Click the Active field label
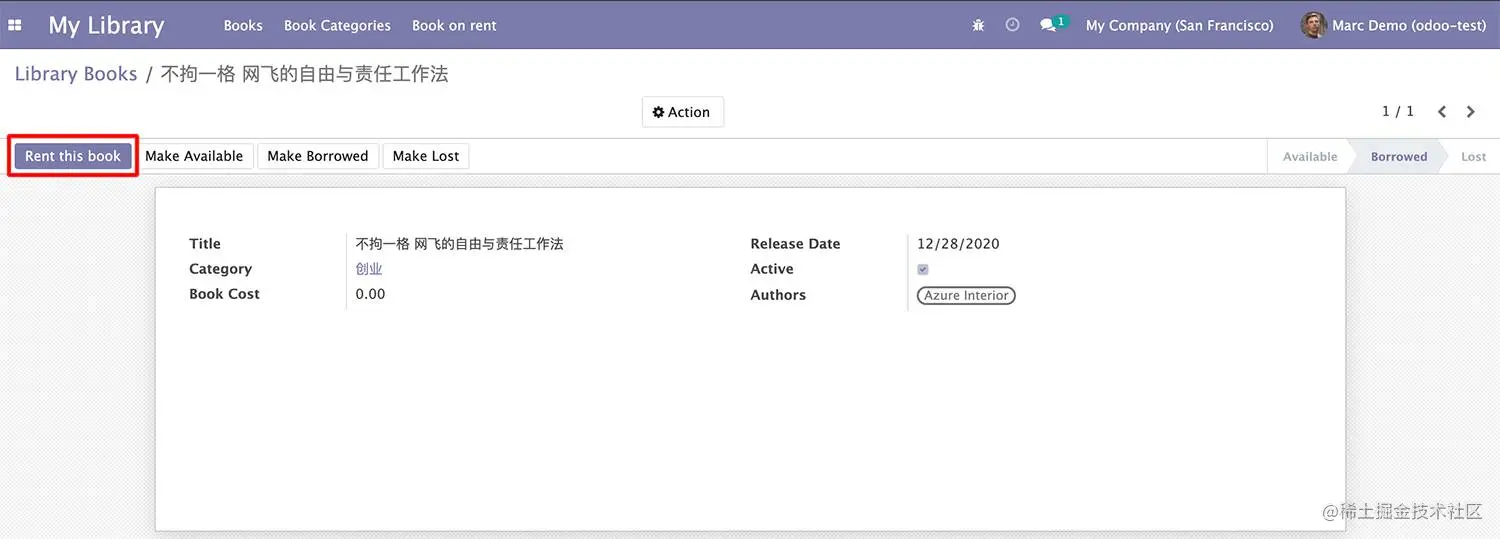This screenshot has height=539, width=1500. [772, 269]
